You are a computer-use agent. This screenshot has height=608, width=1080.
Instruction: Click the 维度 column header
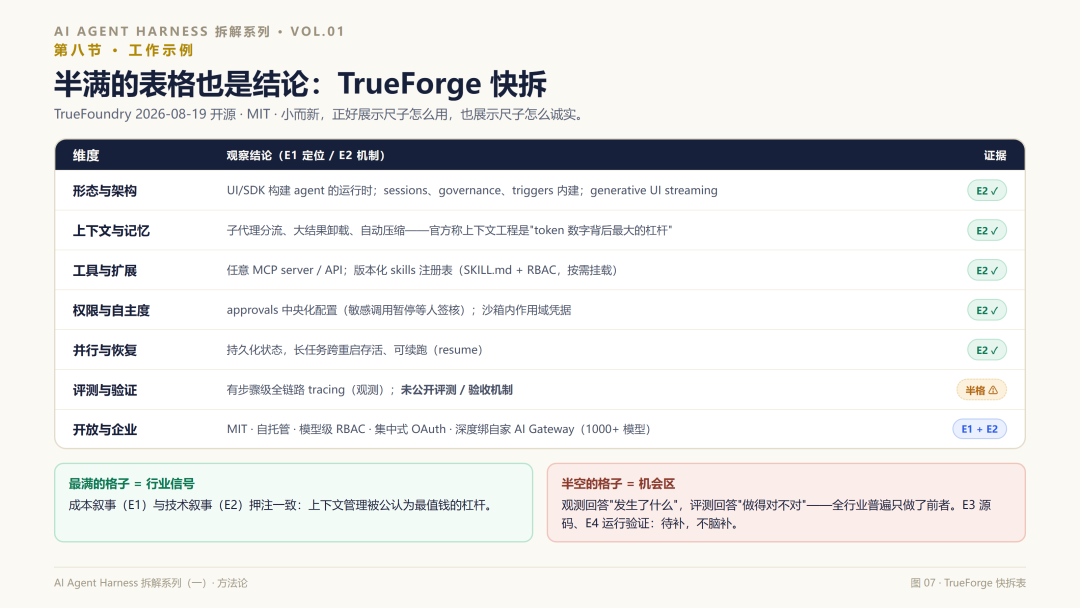coord(86,156)
